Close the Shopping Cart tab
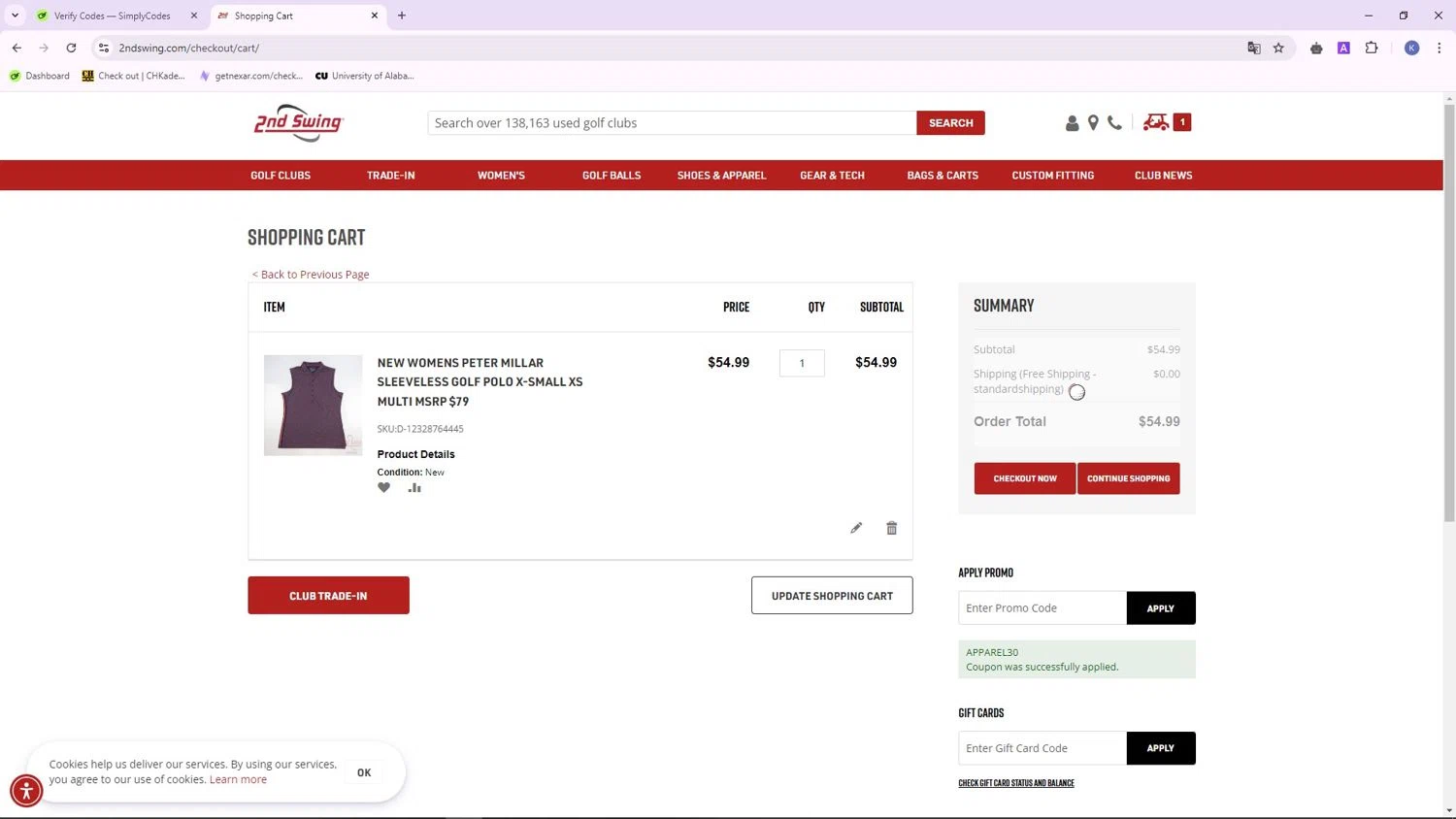The image size is (1456, 819). tap(375, 16)
